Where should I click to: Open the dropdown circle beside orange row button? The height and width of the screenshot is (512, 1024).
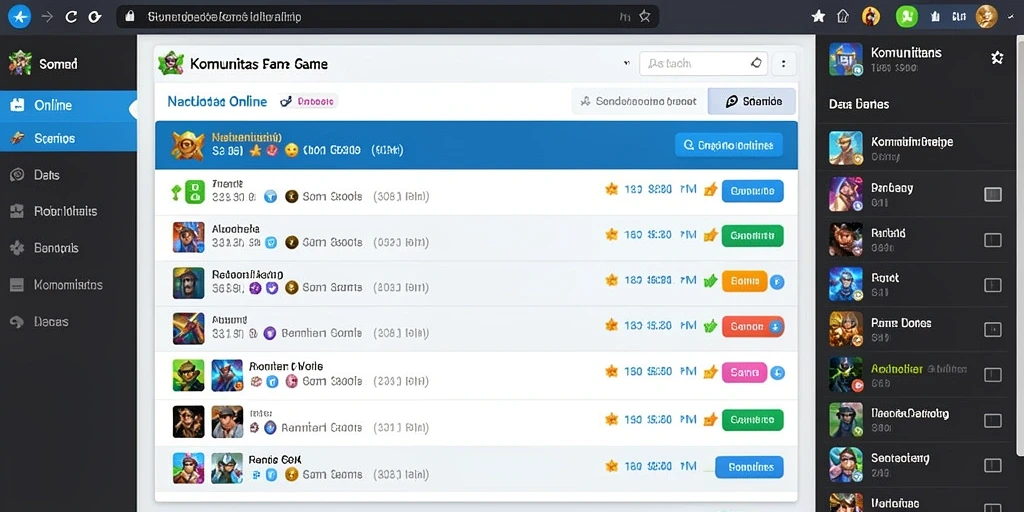coord(776,282)
